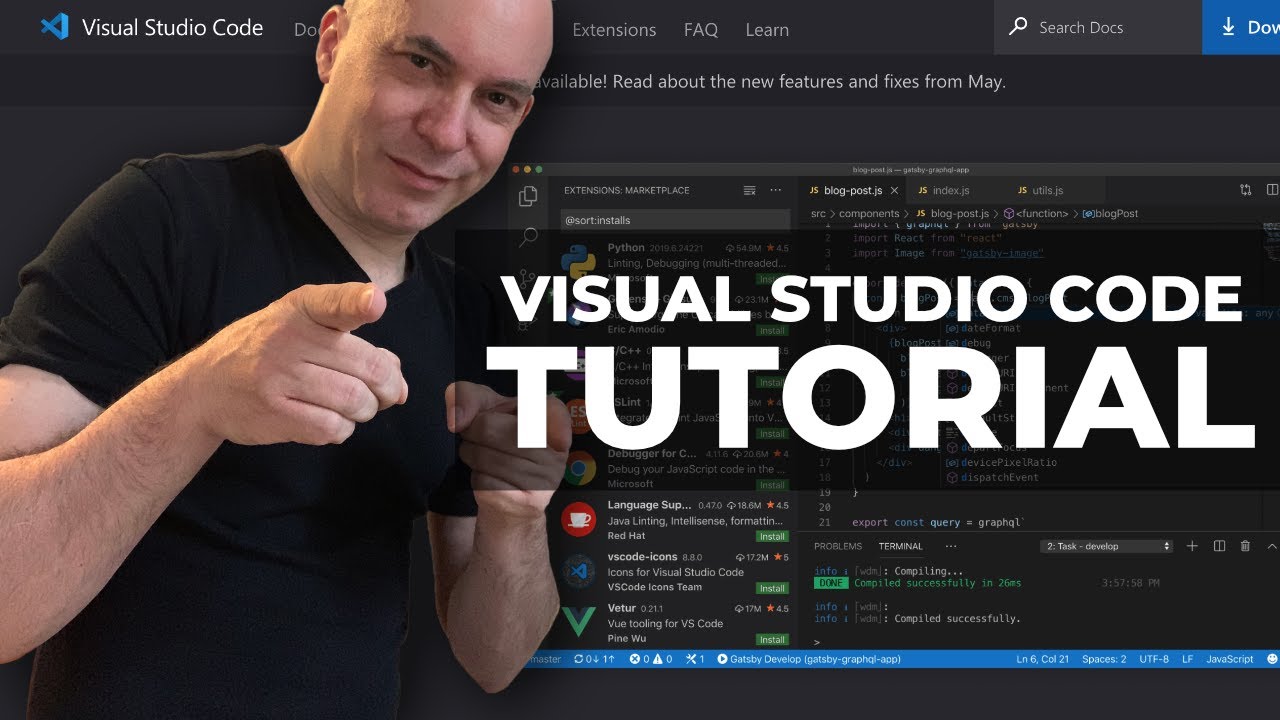Open errors and warnings count in status bar
The width and height of the screenshot is (1280, 720).
651,659
